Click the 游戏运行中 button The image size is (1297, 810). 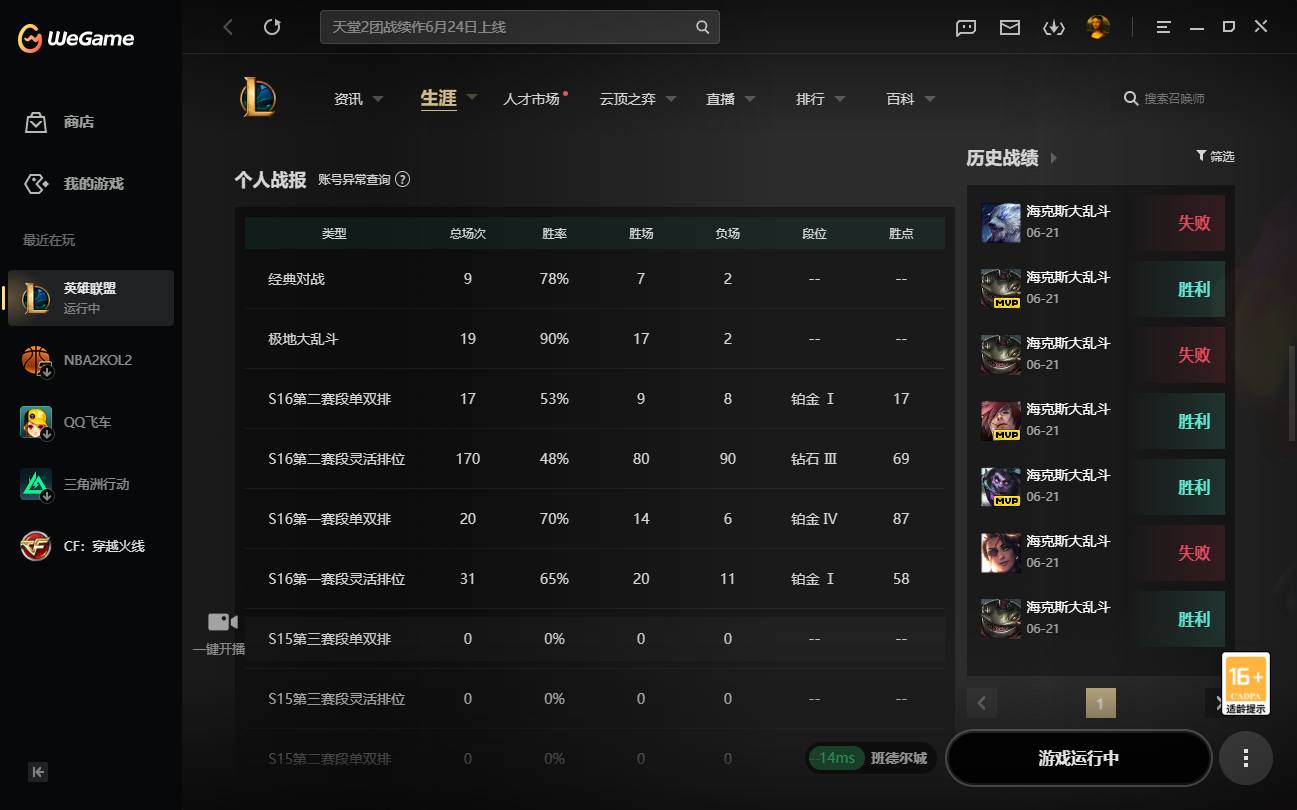[1079, 758]
